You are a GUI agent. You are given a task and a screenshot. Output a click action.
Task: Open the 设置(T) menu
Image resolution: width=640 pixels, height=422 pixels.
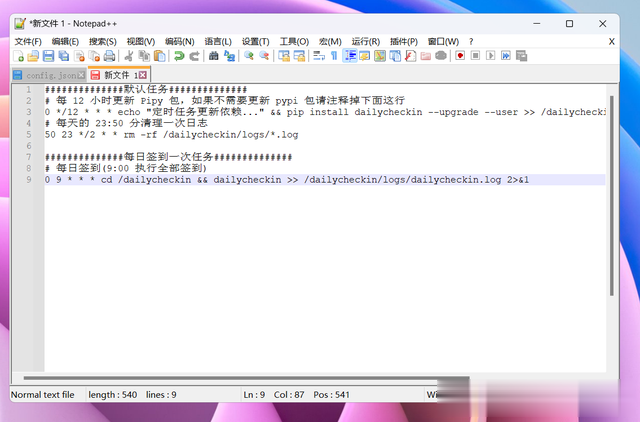[x=256, y=42]
